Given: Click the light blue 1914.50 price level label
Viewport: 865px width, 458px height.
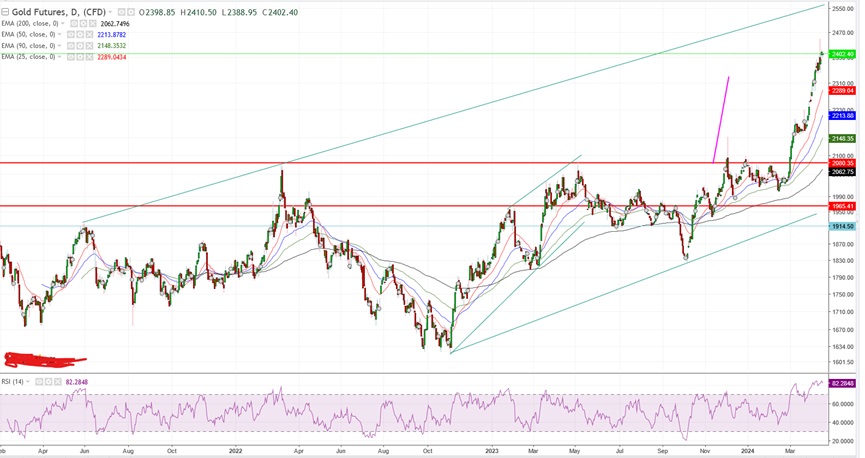Looking at the screenshot, I should point(843,226).
